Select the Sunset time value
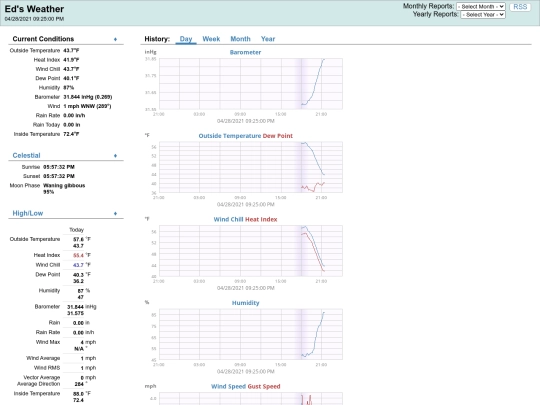Screen dimensions: 540x405 (x=59, y=176)
